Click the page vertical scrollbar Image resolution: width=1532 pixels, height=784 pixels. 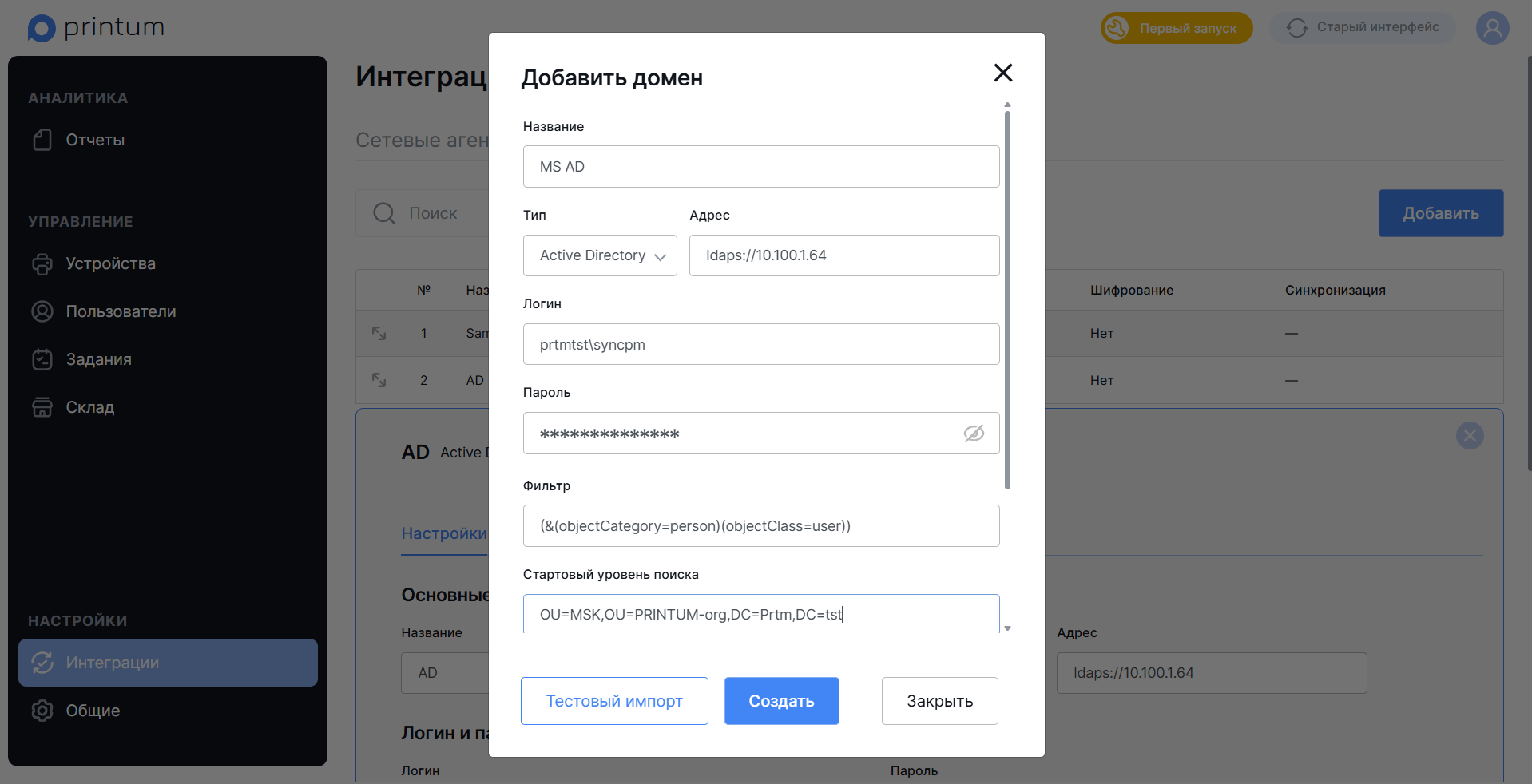pyautogui.click(x=1529, y=263)
